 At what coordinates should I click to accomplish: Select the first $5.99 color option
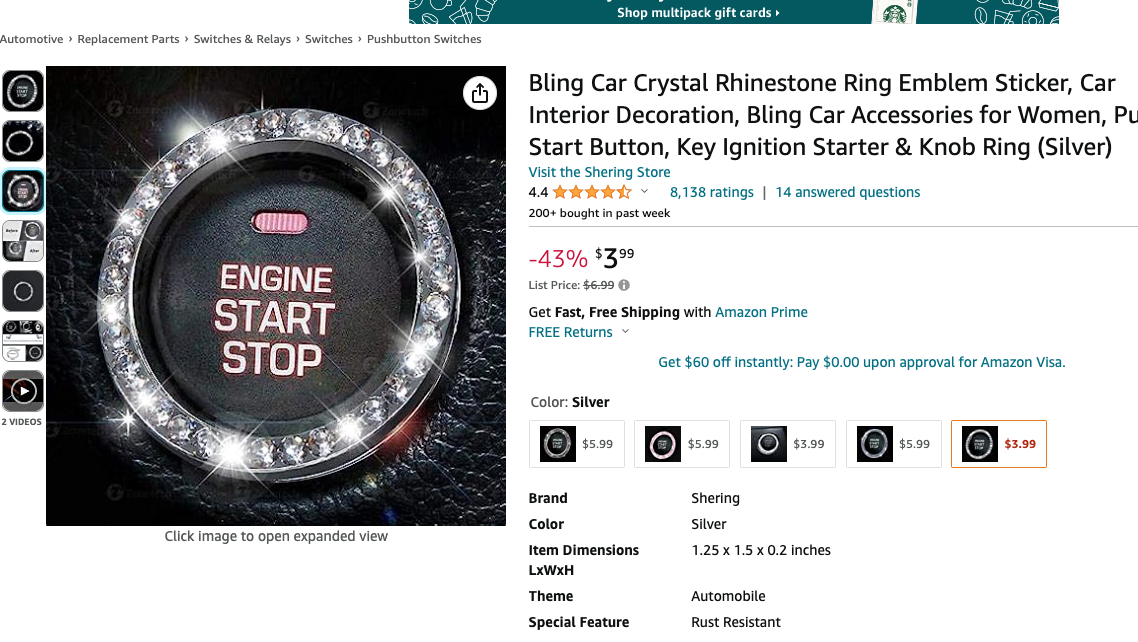click(x=577, y=444)
